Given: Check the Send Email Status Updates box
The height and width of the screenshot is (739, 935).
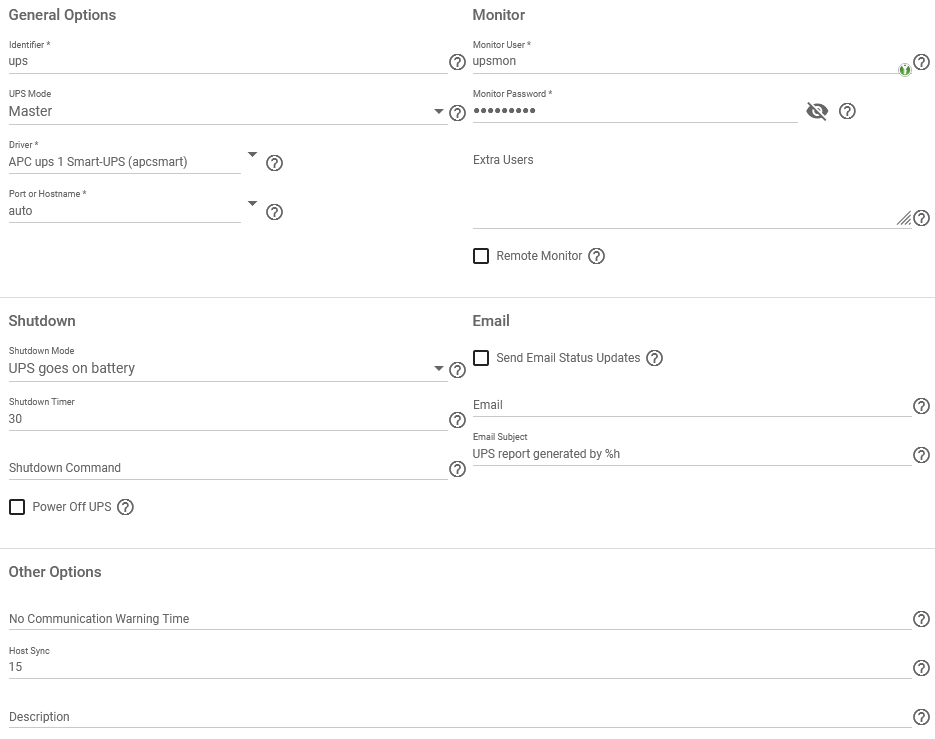Looking at the screenshot, I should (481, 358).
